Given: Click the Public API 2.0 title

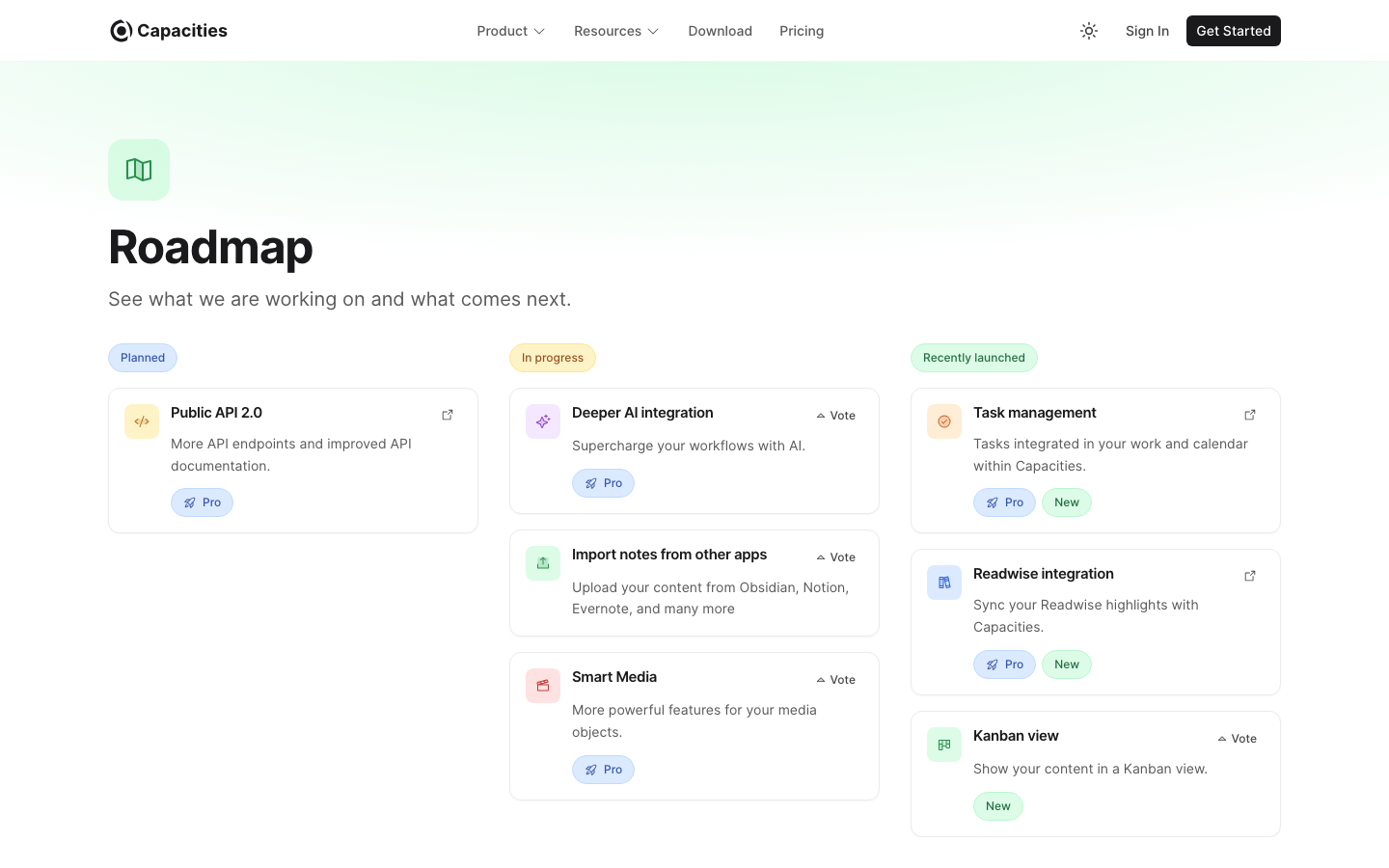Looking at the screenshot, I should coord(217,413).
